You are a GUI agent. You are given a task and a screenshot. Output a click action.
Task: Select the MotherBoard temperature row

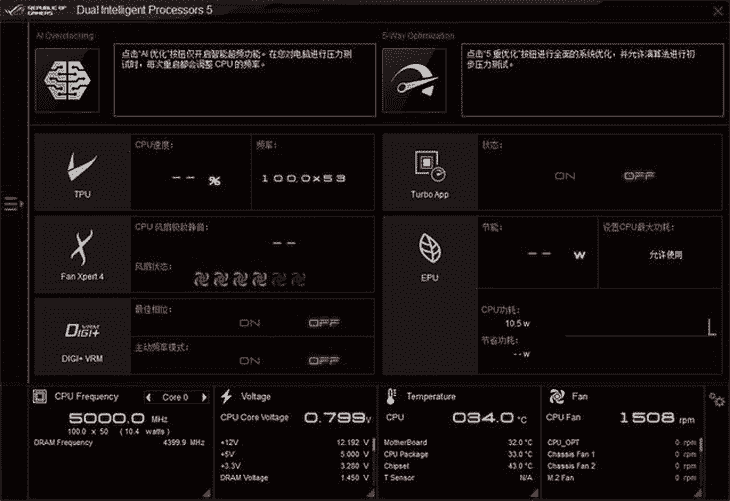tap(458, 442)
